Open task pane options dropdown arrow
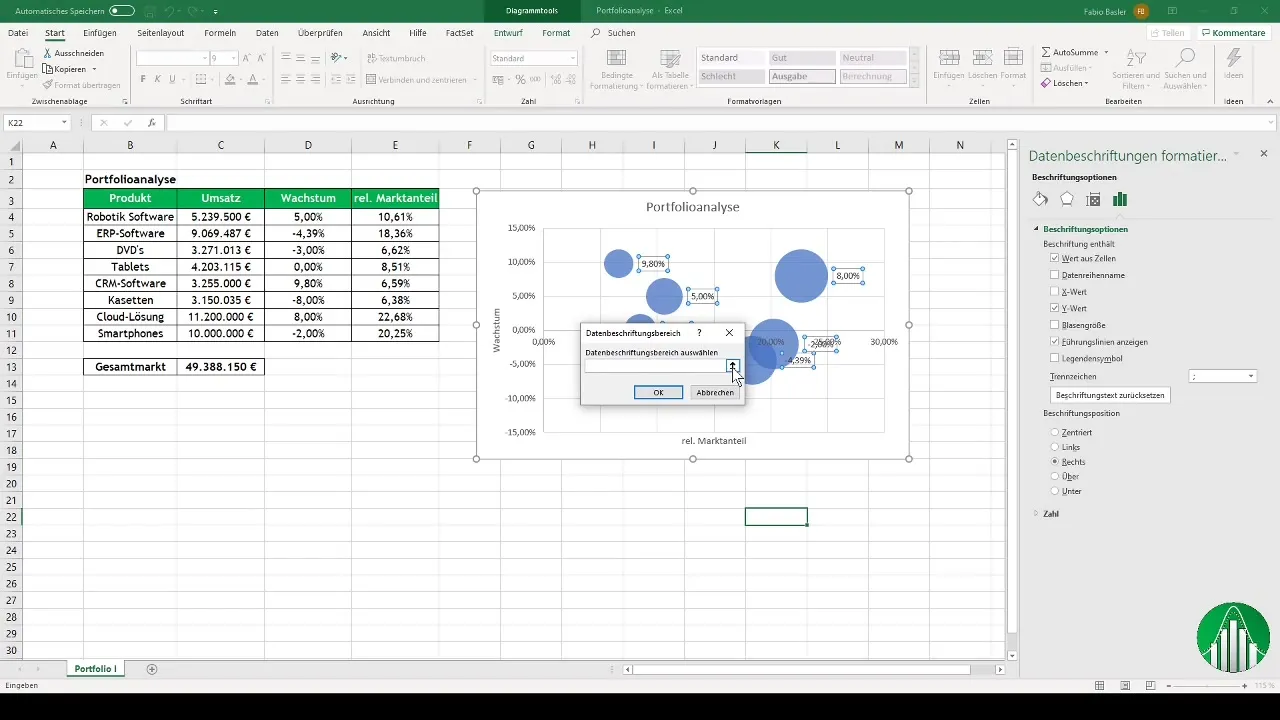 [x=1237, y=154]
